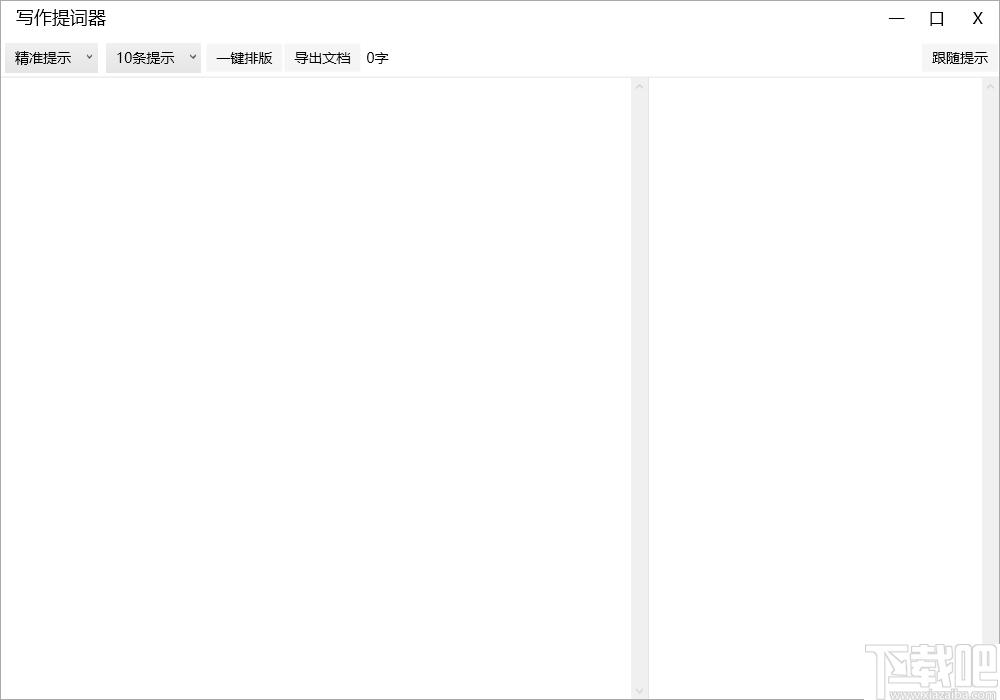Maximize the 写作提词器 window
1000x700 pixels.
(936, 18)
